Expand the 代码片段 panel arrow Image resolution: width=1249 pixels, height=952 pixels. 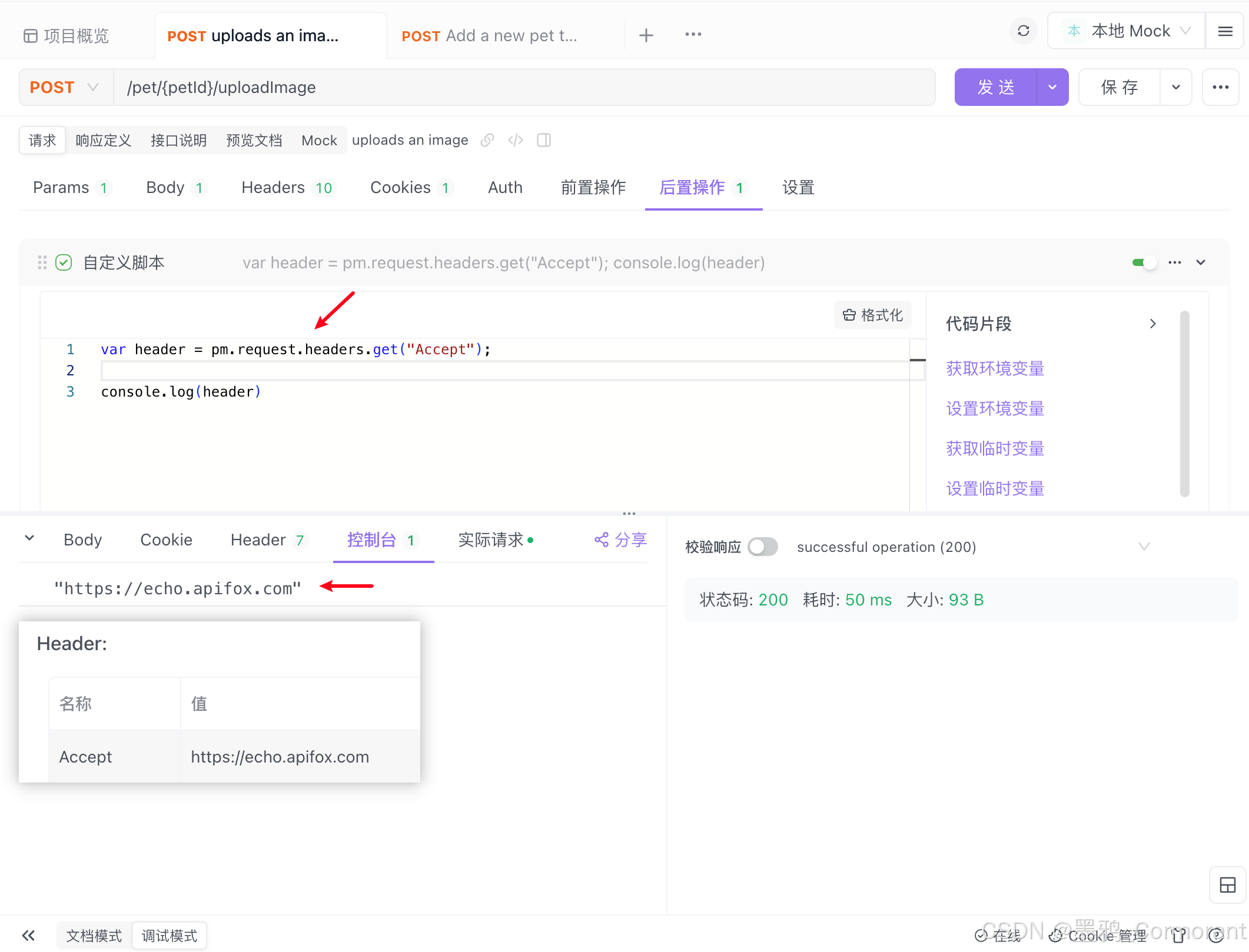pos(1152,324)
